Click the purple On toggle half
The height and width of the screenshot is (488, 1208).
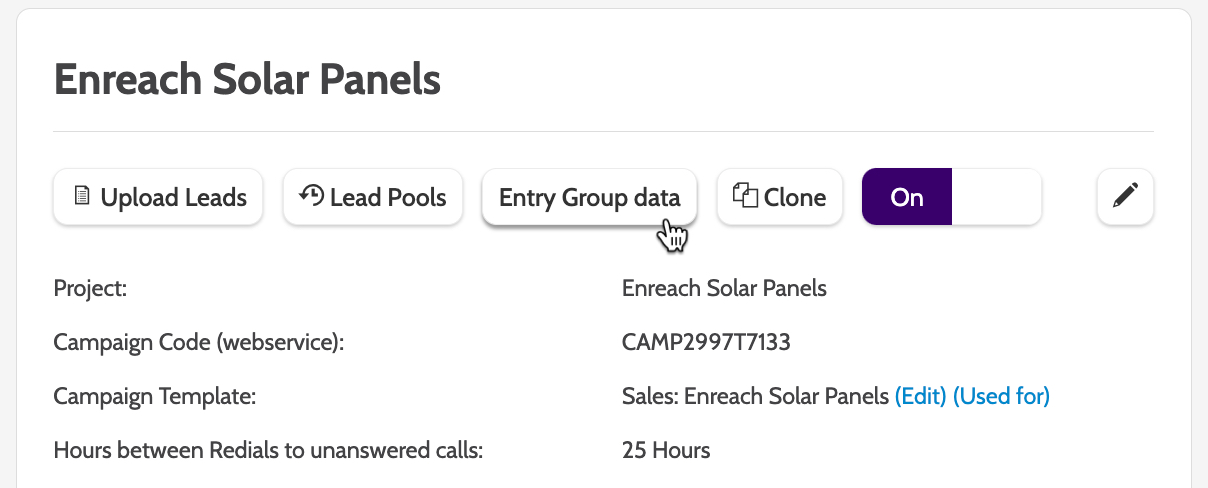[x=906, y=197]
